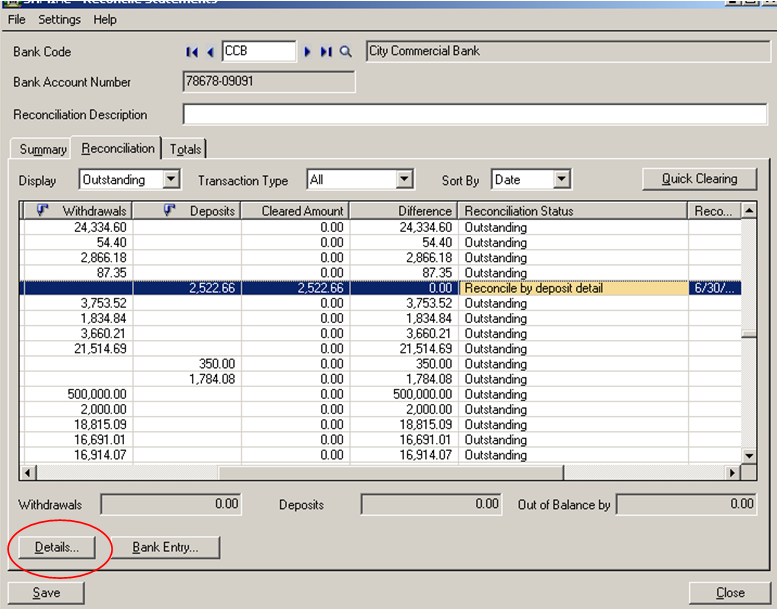Save the reconciliation
This screenshot has height=610, width=777.
click(46, 593)
